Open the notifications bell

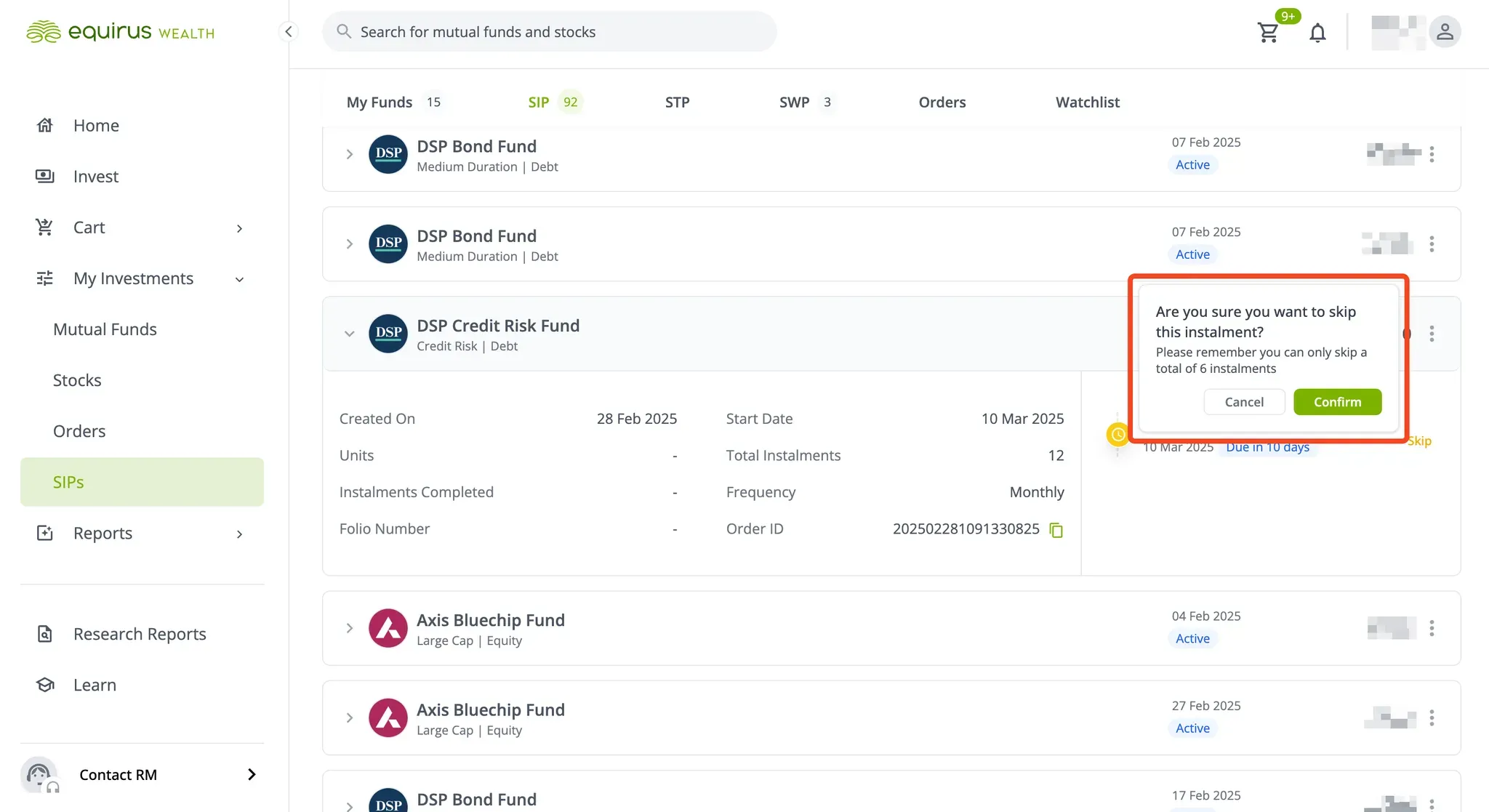(x=1317, y=32)
